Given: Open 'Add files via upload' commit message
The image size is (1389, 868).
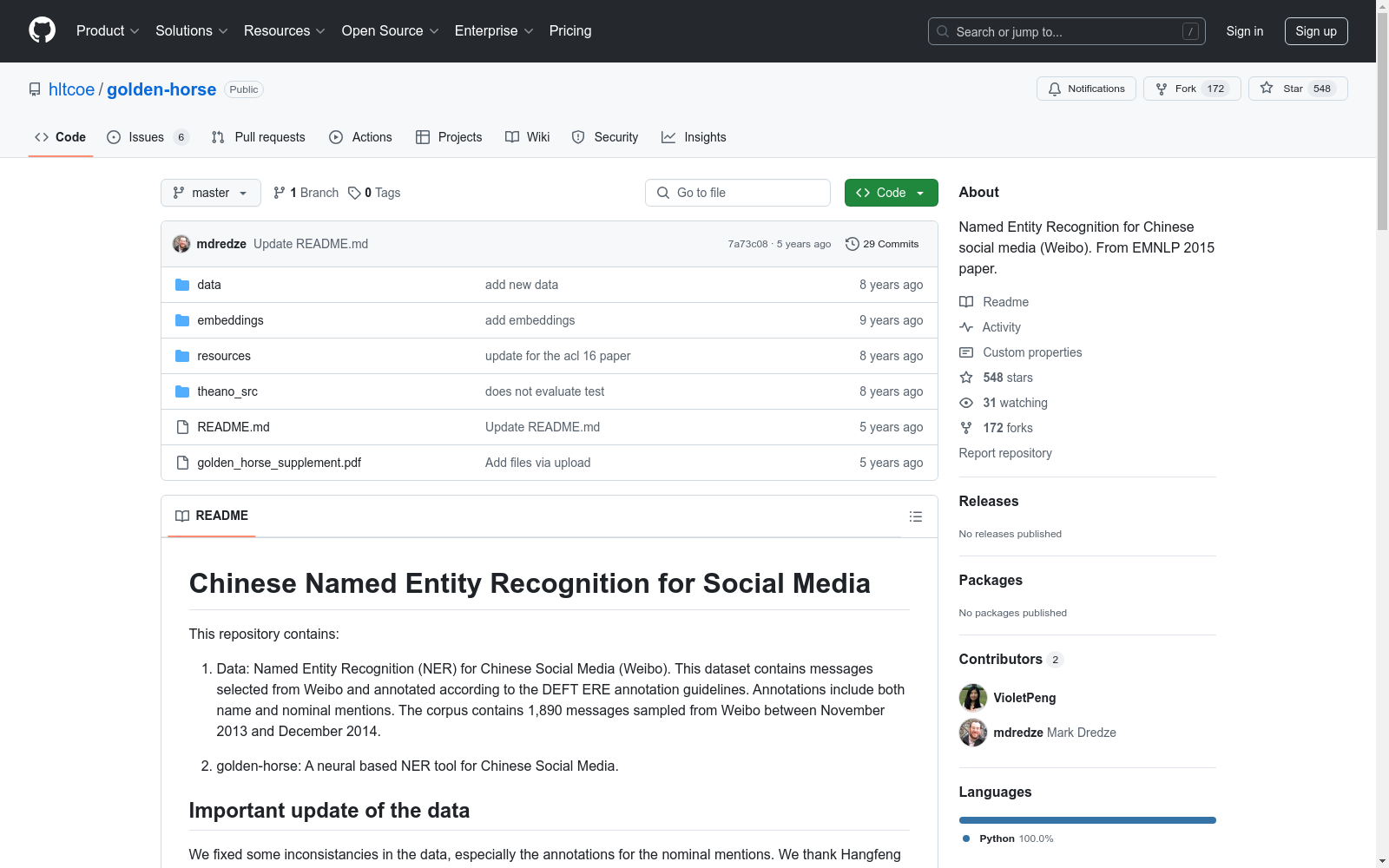Looking at the screenshot, I should click(x=538, y=463).
